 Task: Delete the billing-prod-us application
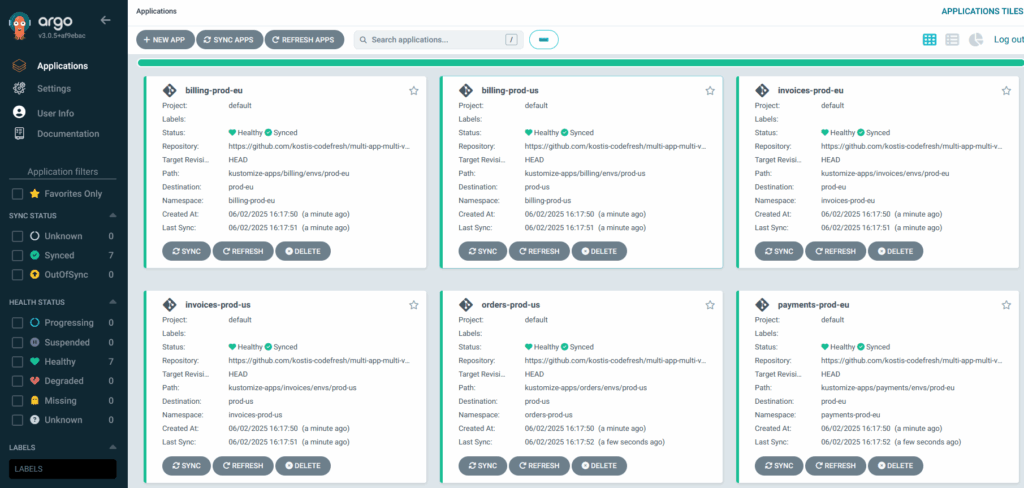(x=600, y=251)
